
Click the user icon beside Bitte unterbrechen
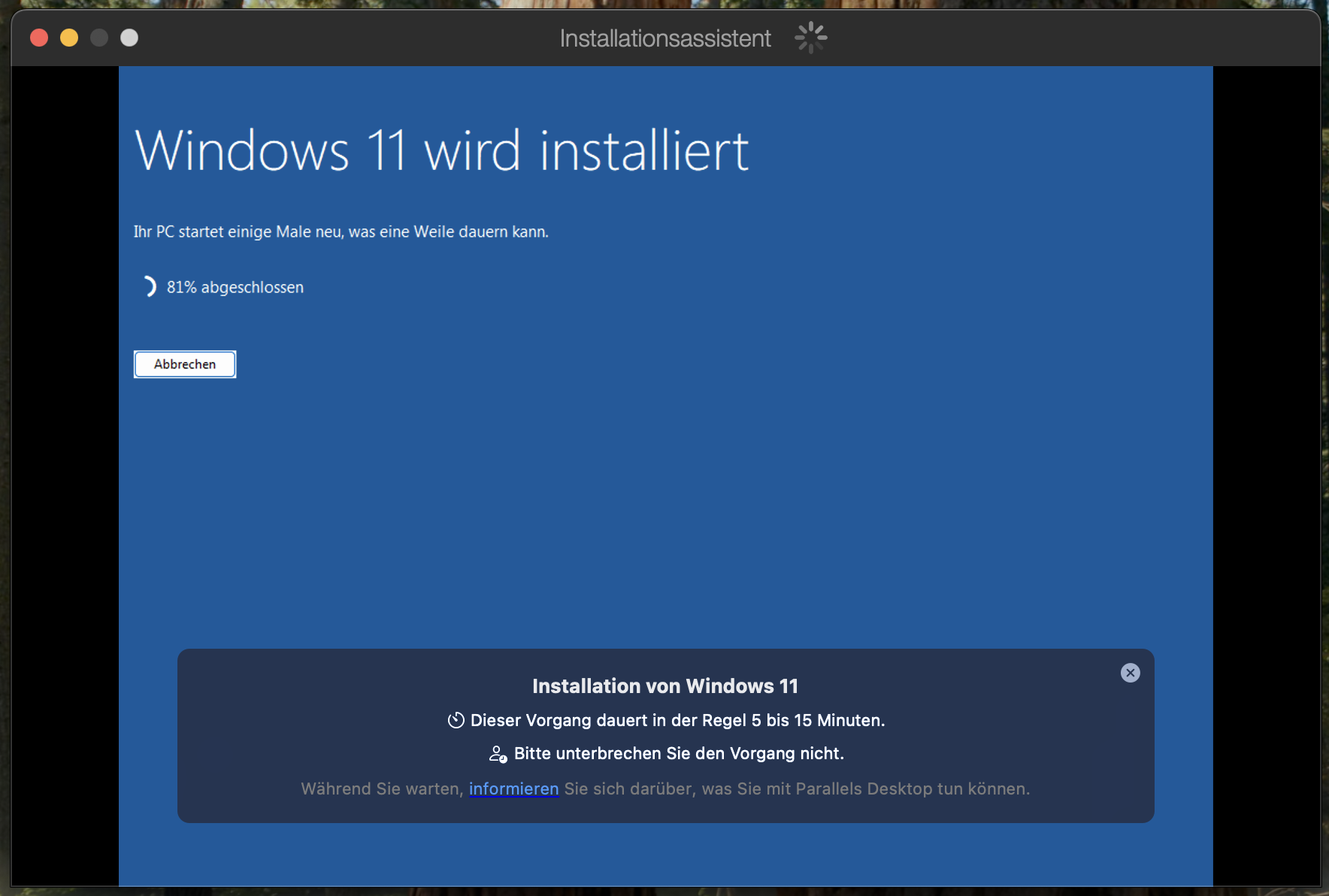[x=498, y=754]
